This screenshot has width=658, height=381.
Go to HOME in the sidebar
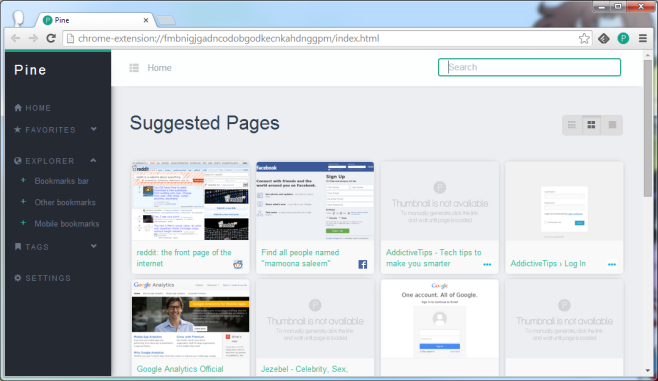point(33,108)
